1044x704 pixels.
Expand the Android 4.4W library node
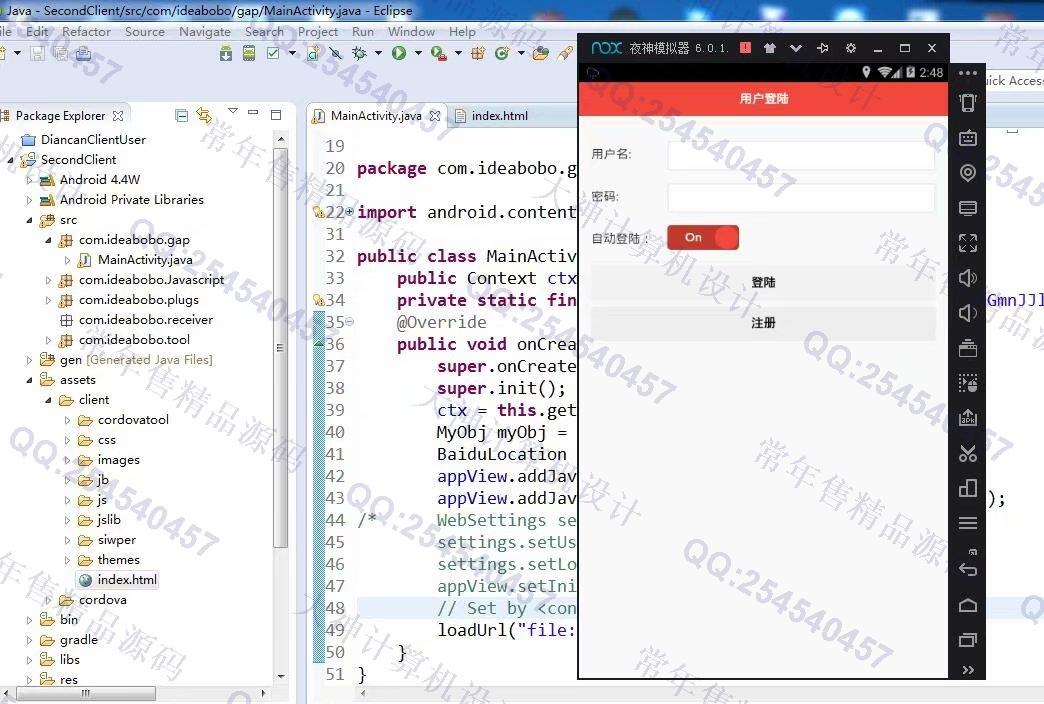[x=29, y=180]
